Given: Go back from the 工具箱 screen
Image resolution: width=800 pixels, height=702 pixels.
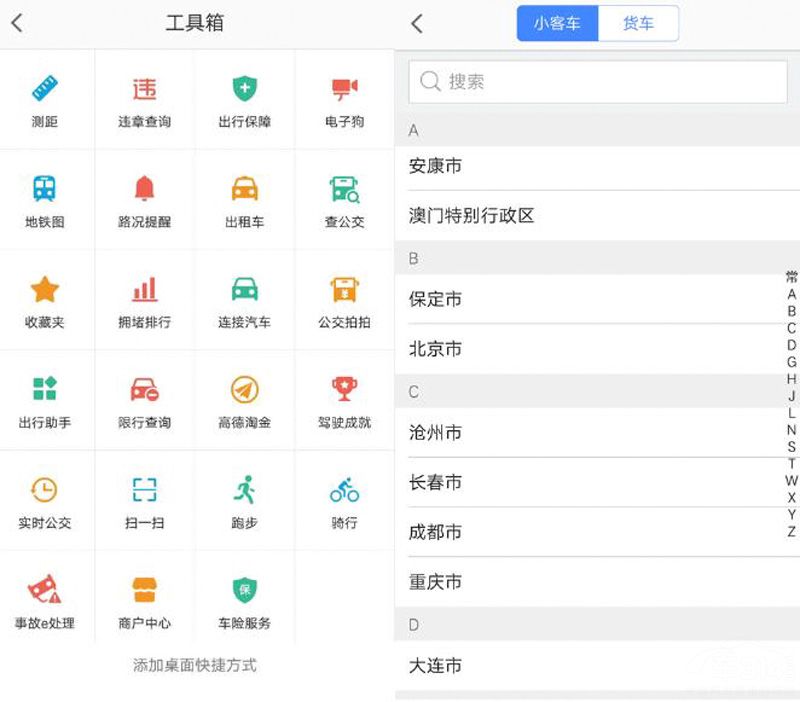Looking at the screenshot, I should (x=17, y=23).
